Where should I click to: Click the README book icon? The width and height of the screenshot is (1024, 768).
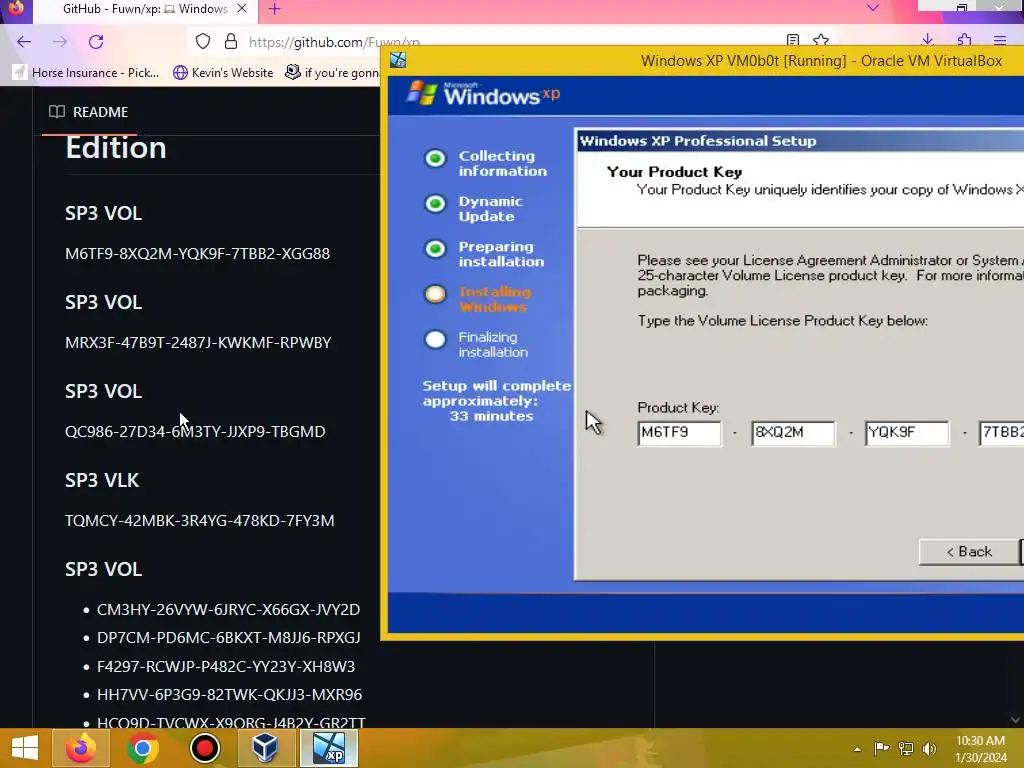pos(57,112)
